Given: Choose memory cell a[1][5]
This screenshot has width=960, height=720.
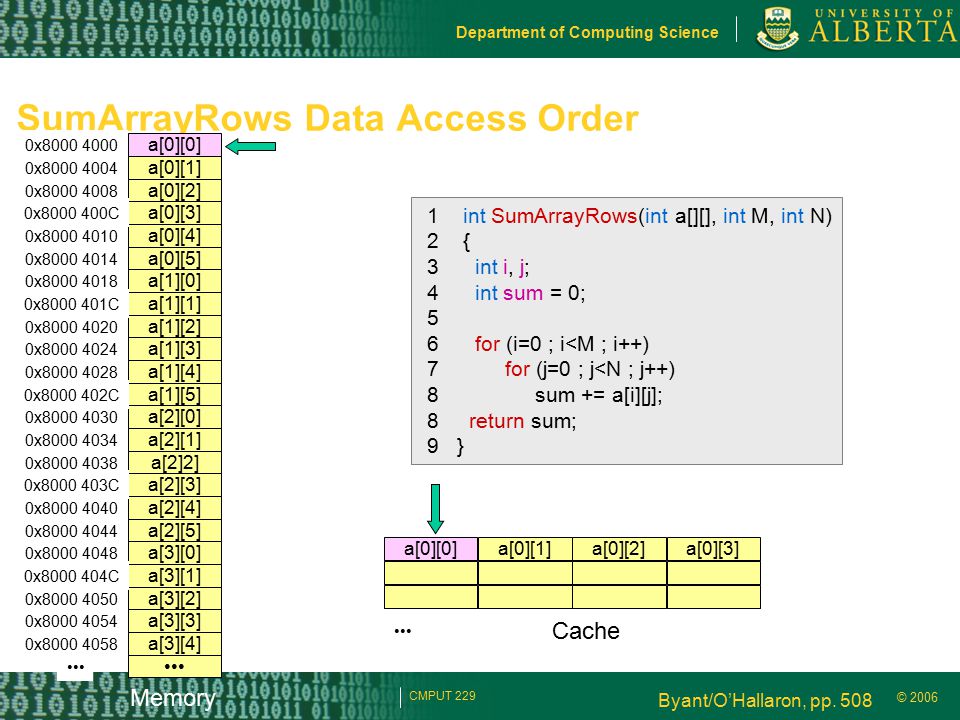Looking at the screenshot, I should [174, 394].
